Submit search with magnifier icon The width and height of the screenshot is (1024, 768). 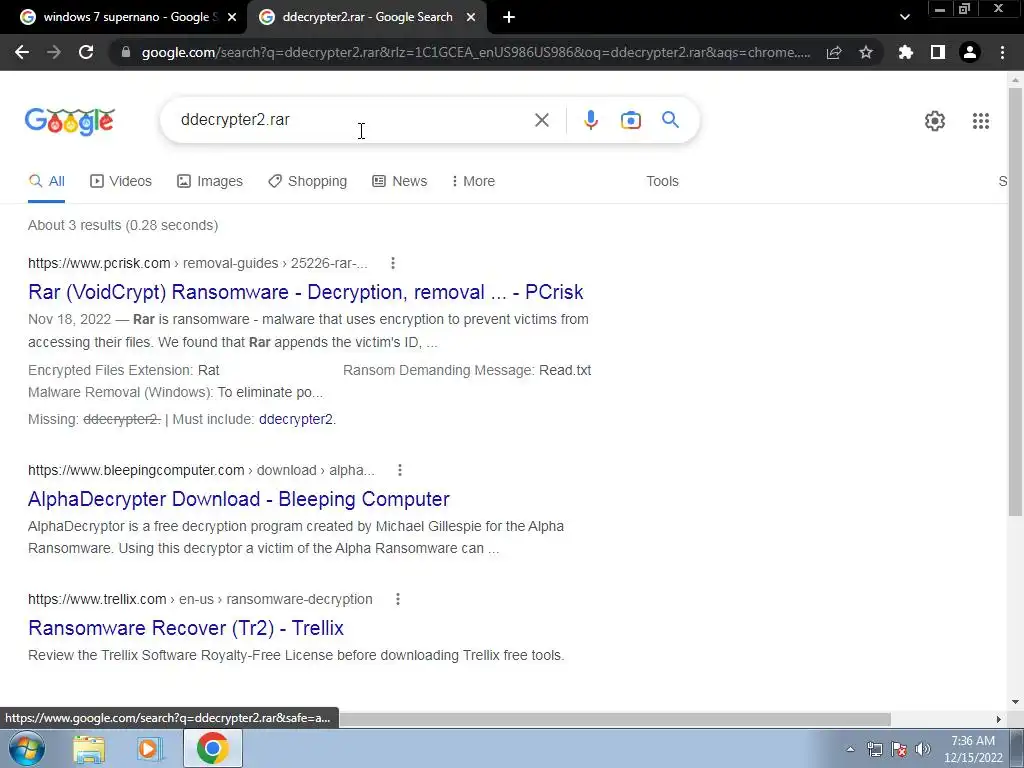[670, 120]
